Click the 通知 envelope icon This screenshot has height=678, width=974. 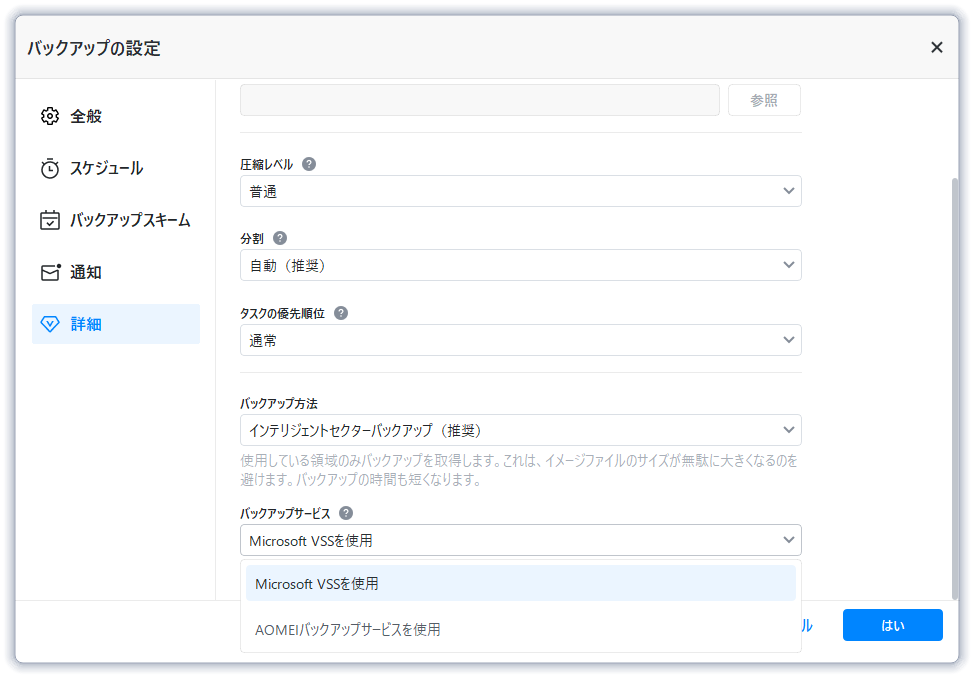50,272
